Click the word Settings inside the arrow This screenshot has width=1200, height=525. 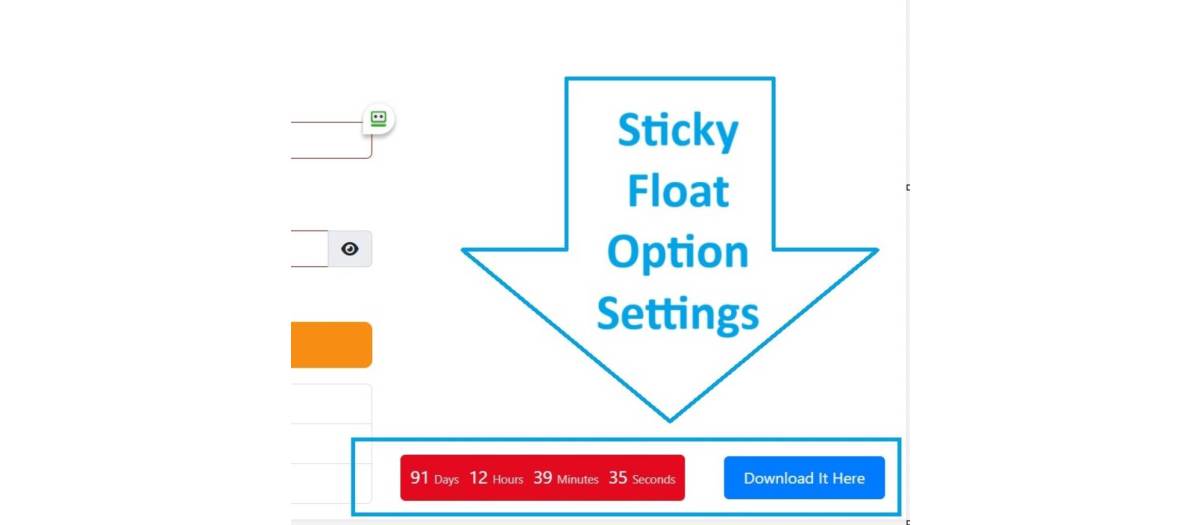(677, 314)
